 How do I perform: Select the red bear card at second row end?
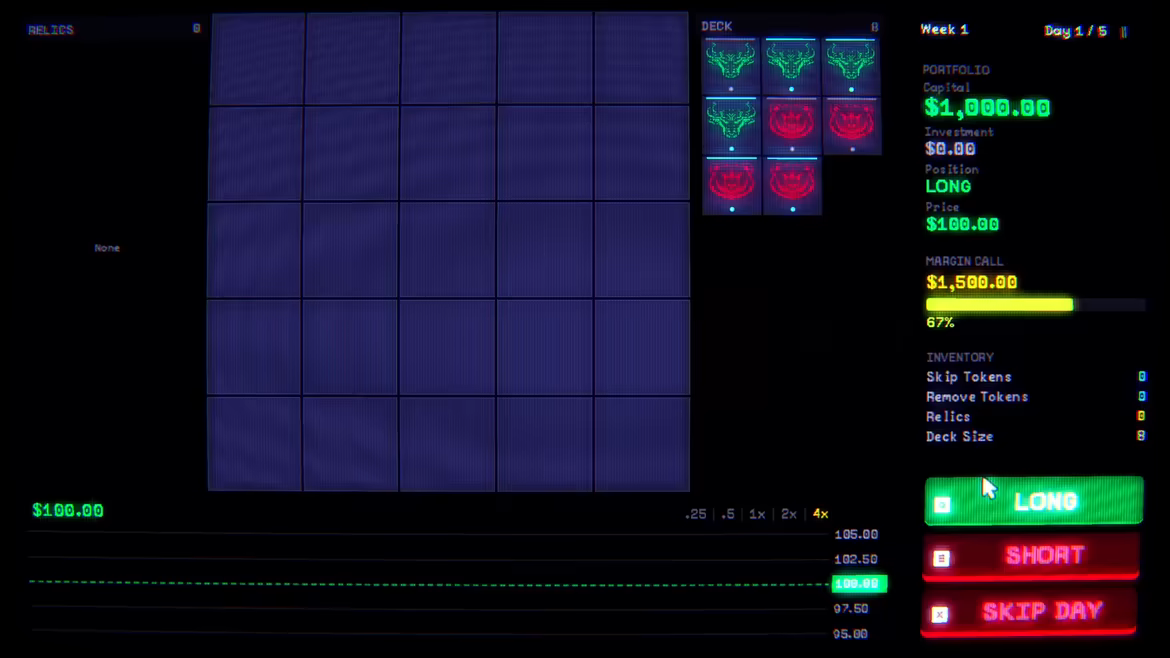point(851,125)
